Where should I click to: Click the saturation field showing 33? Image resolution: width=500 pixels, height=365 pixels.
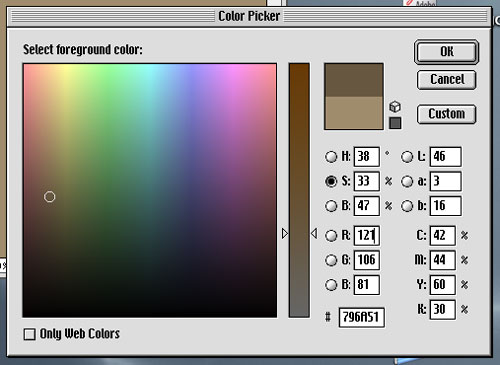tap(367, 181)
